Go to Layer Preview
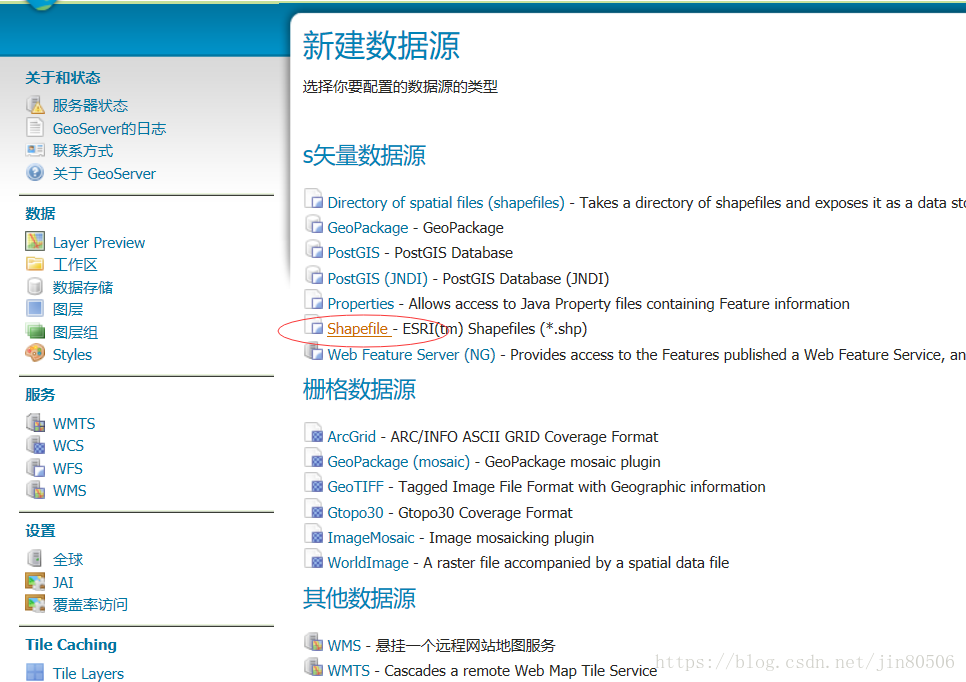 coord(99,243)
